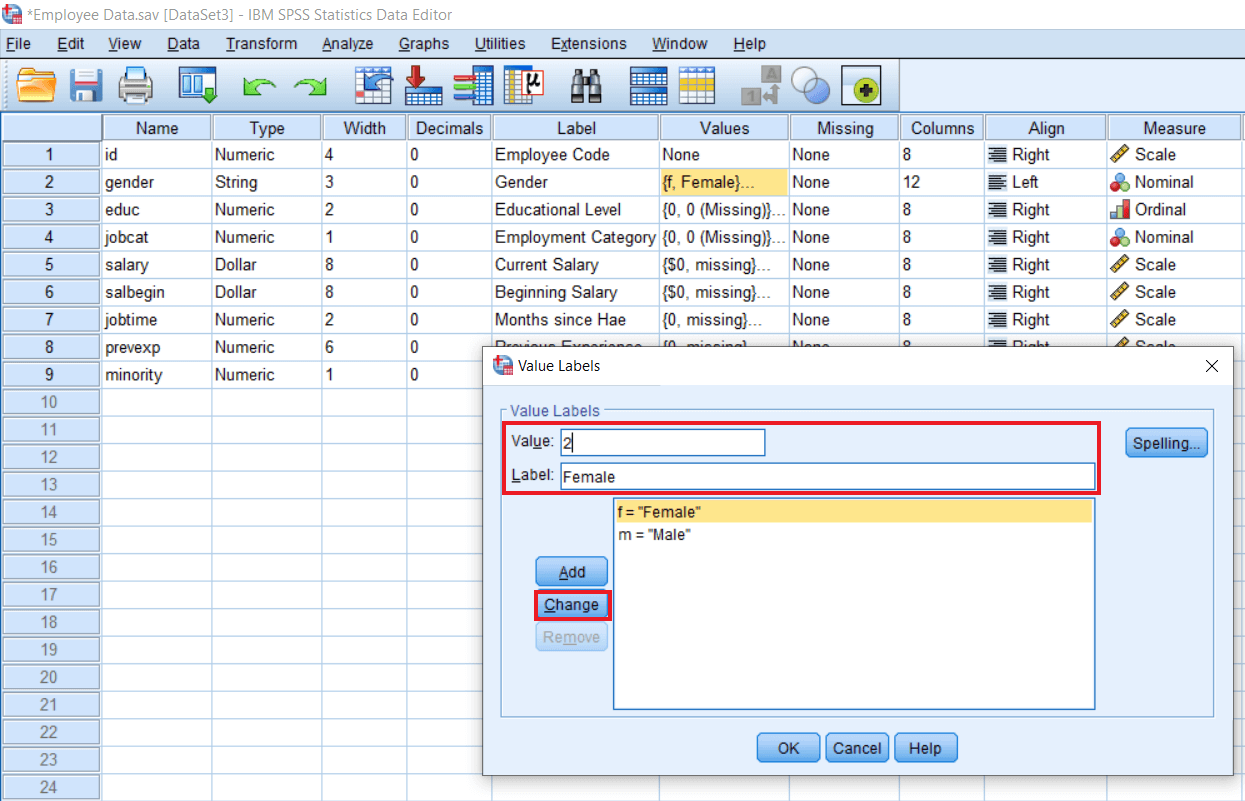Image resolution: width=1245 pixels, height=801 pixels.
Task: Open the Analyze menu
Action: point(347,44)
